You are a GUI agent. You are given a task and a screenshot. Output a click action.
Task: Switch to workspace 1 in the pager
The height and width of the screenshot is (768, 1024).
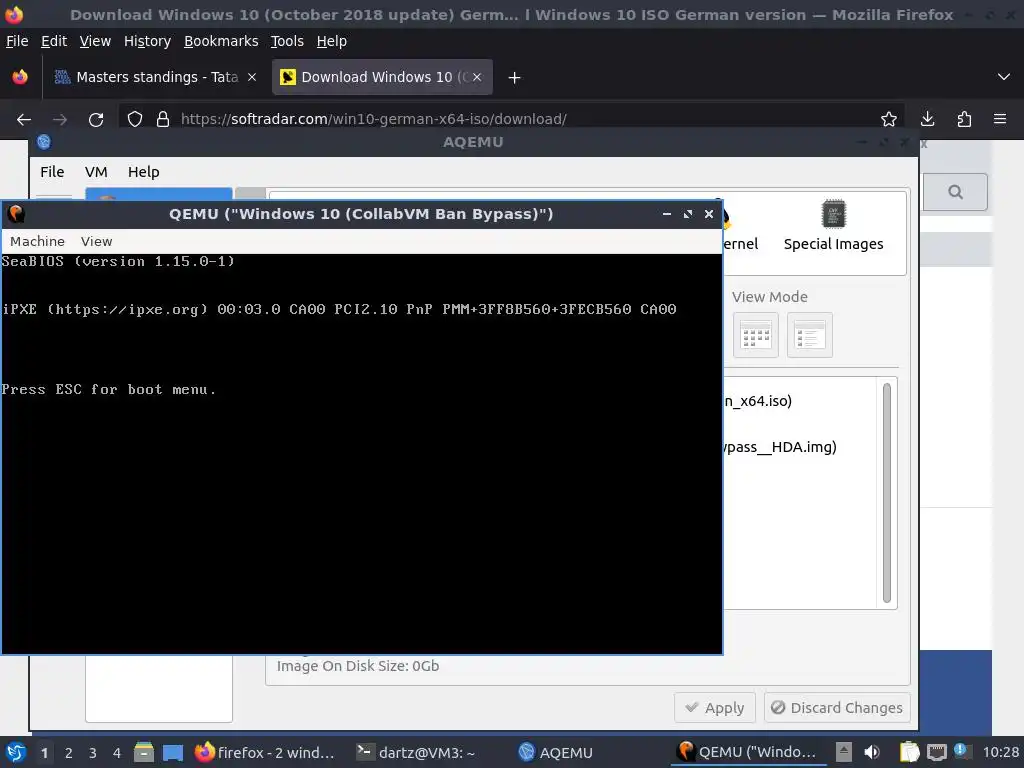click(x=44, y=753)
